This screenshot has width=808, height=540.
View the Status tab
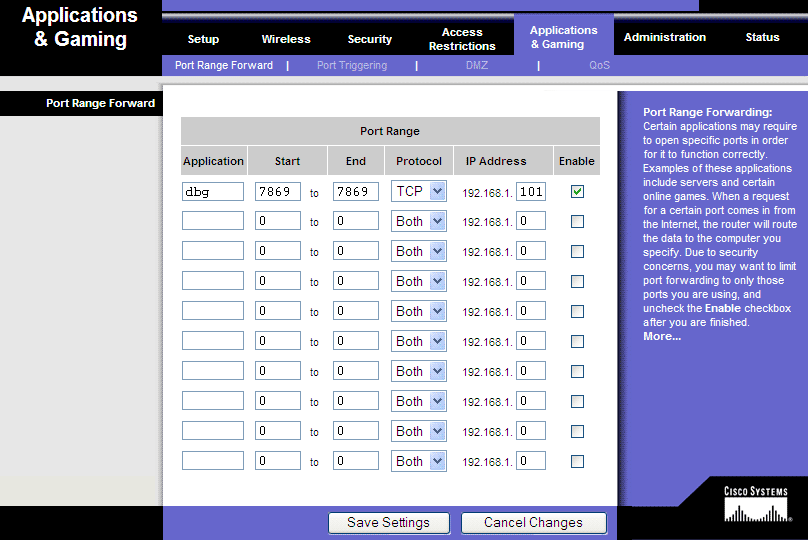762,37
